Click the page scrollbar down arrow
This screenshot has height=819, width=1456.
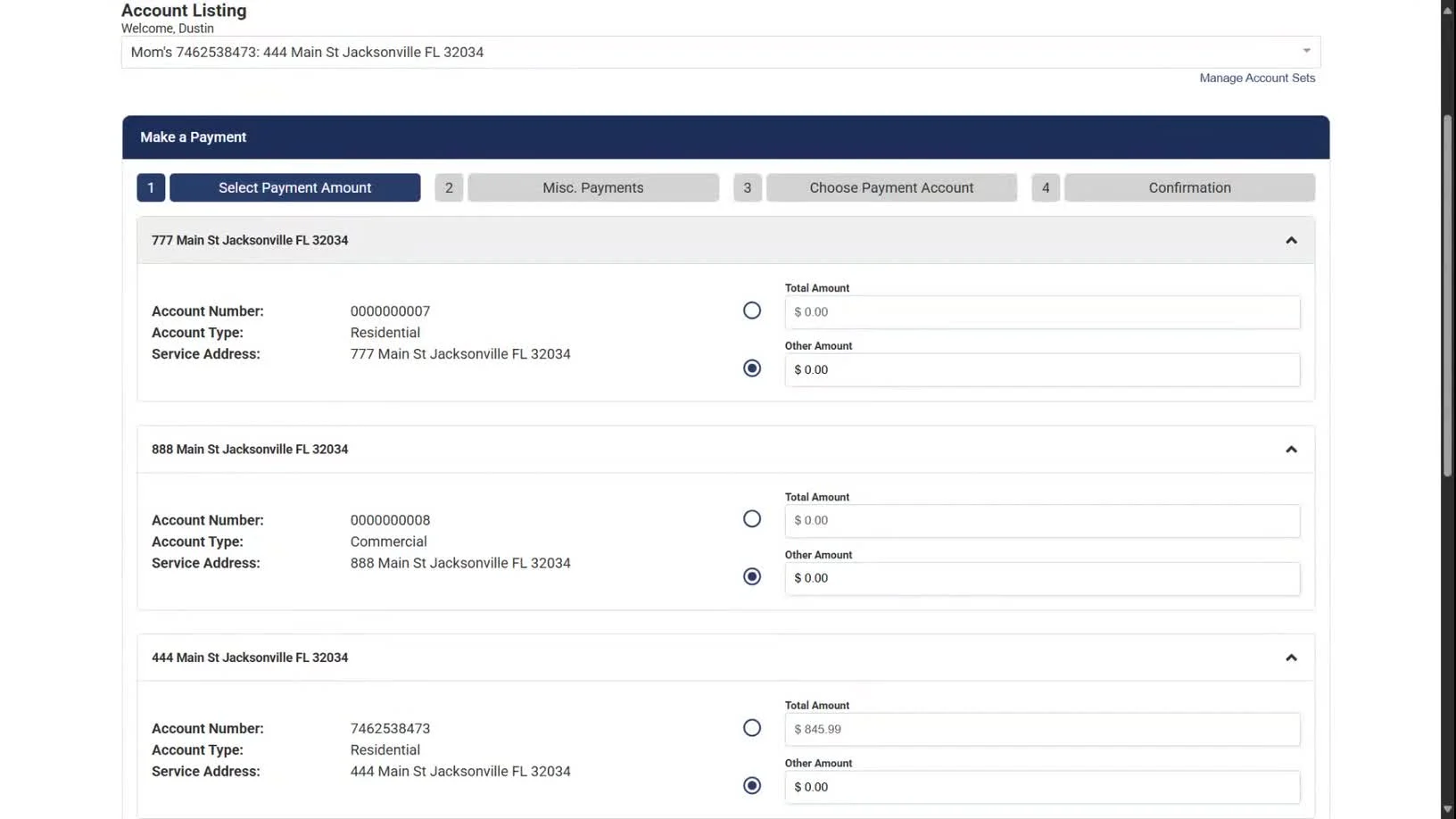pyautogui.click(x=1448, y=810)
